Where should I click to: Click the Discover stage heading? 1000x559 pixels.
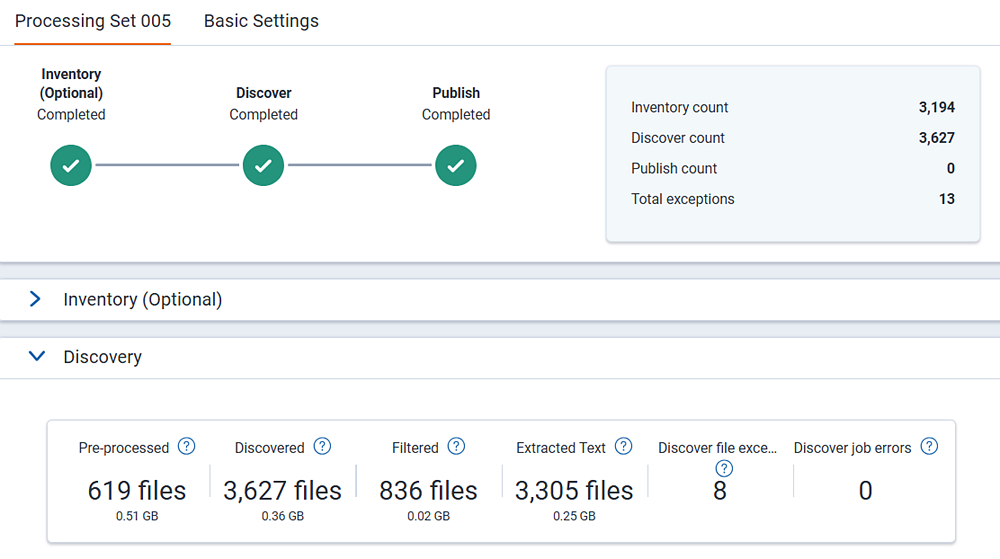tap(263, 93)
